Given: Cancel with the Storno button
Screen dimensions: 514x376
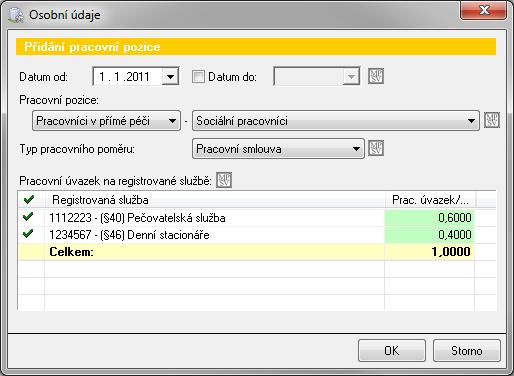Looking at the screenshot, I should point(467,351).
